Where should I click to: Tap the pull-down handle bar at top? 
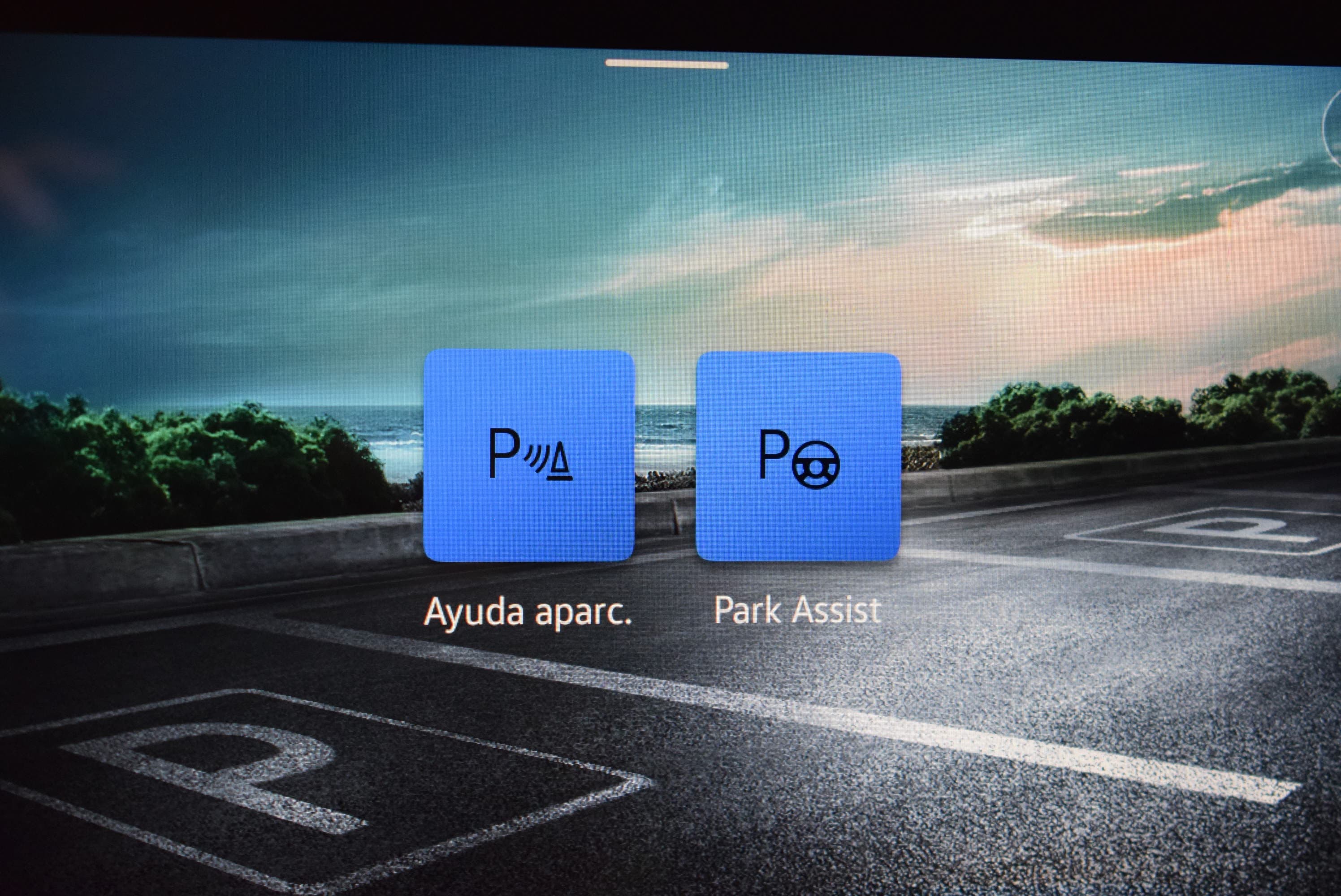[x=666, y=65]
